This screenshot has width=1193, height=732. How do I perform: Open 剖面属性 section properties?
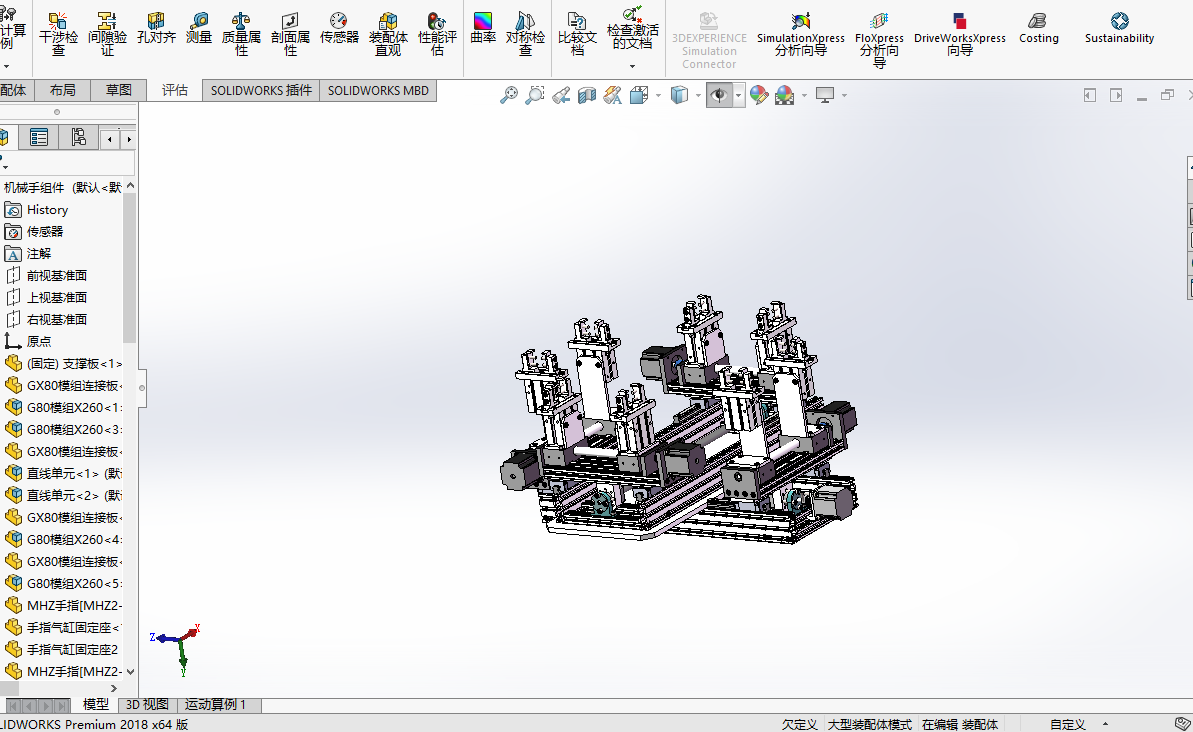(x=290, y=34)
